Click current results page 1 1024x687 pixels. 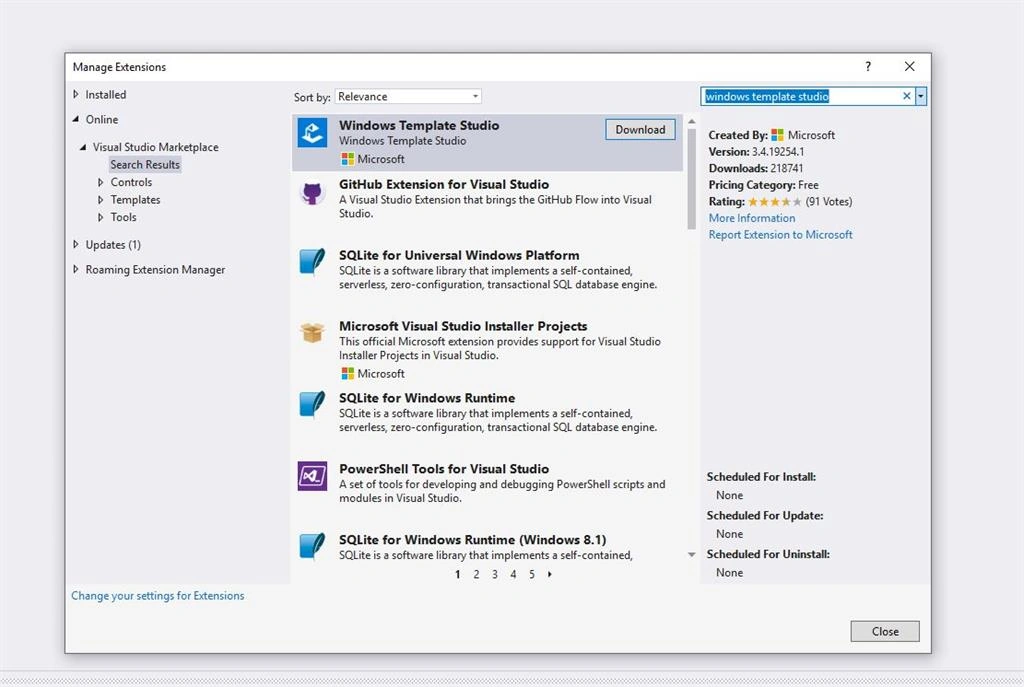457,575
